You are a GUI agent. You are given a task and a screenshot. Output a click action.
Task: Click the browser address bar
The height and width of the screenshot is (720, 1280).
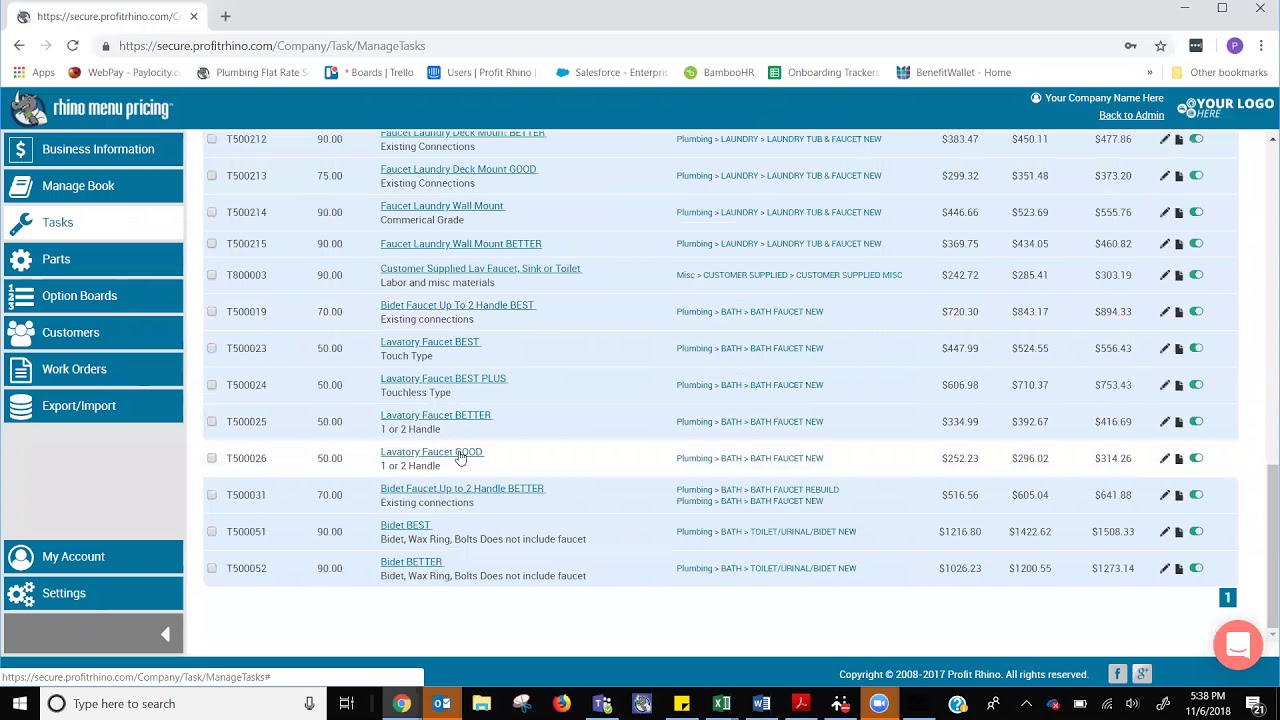pyautogui.click(x=600, y=46)
